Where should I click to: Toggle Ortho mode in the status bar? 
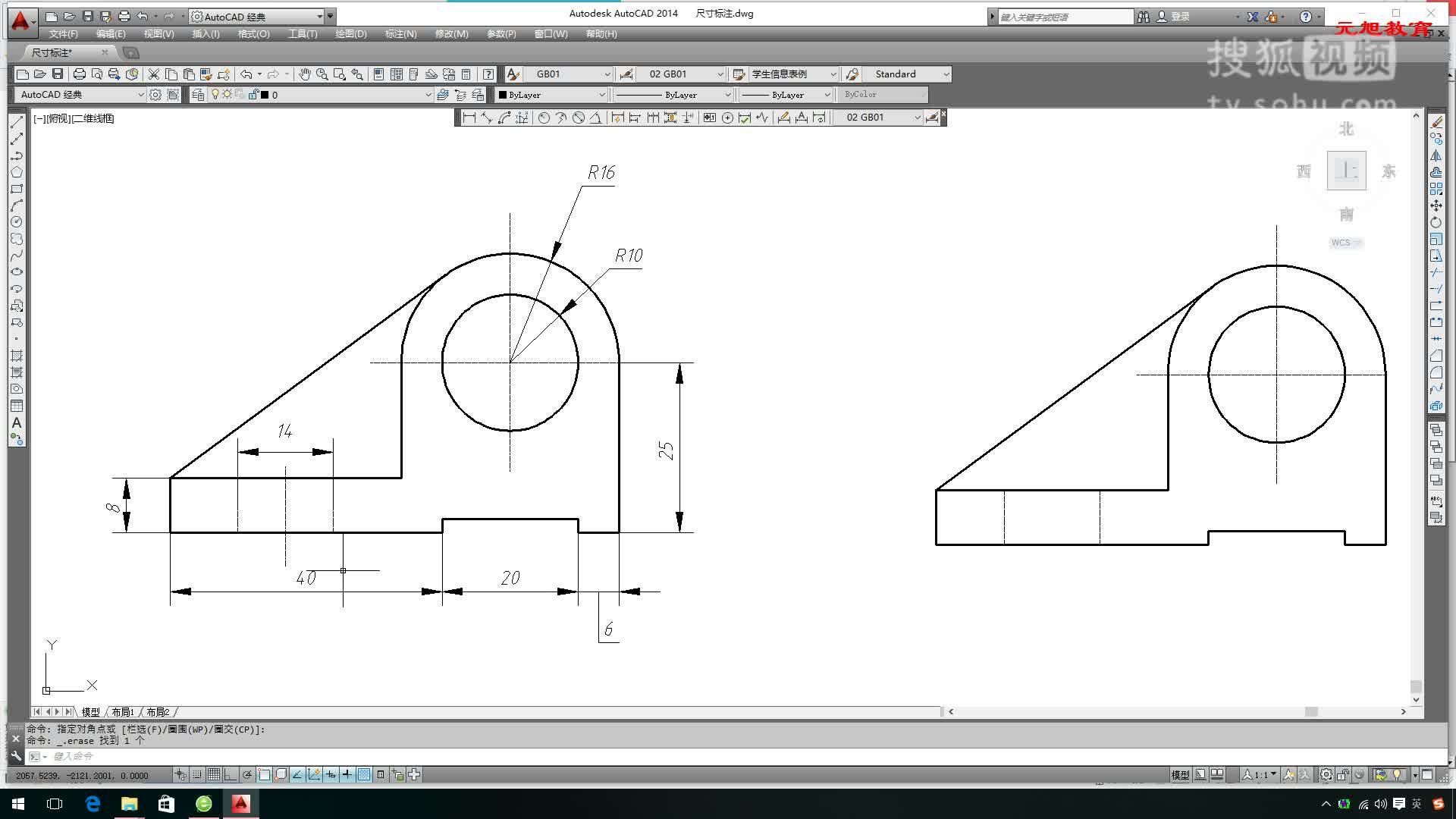click(229, 774)
